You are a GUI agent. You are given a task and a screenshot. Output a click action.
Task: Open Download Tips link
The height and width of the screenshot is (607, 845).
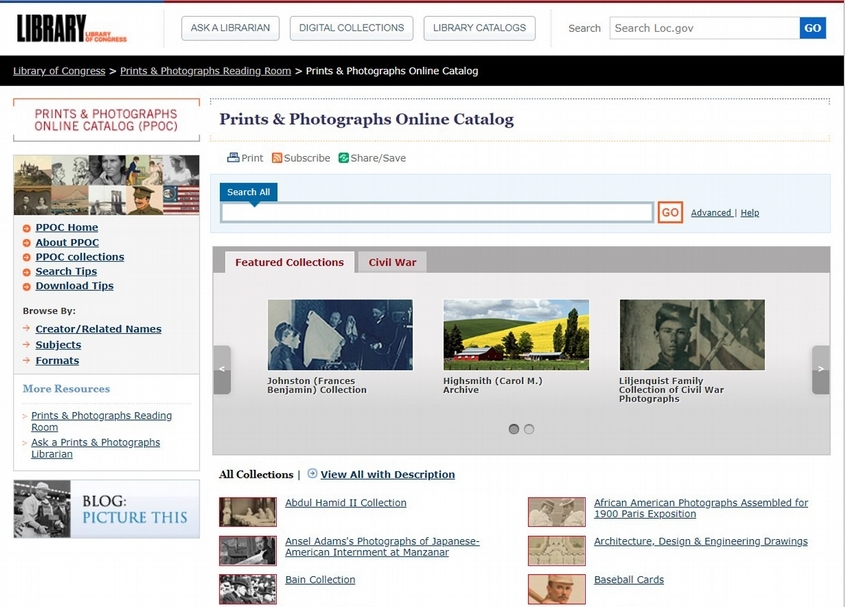74,286
